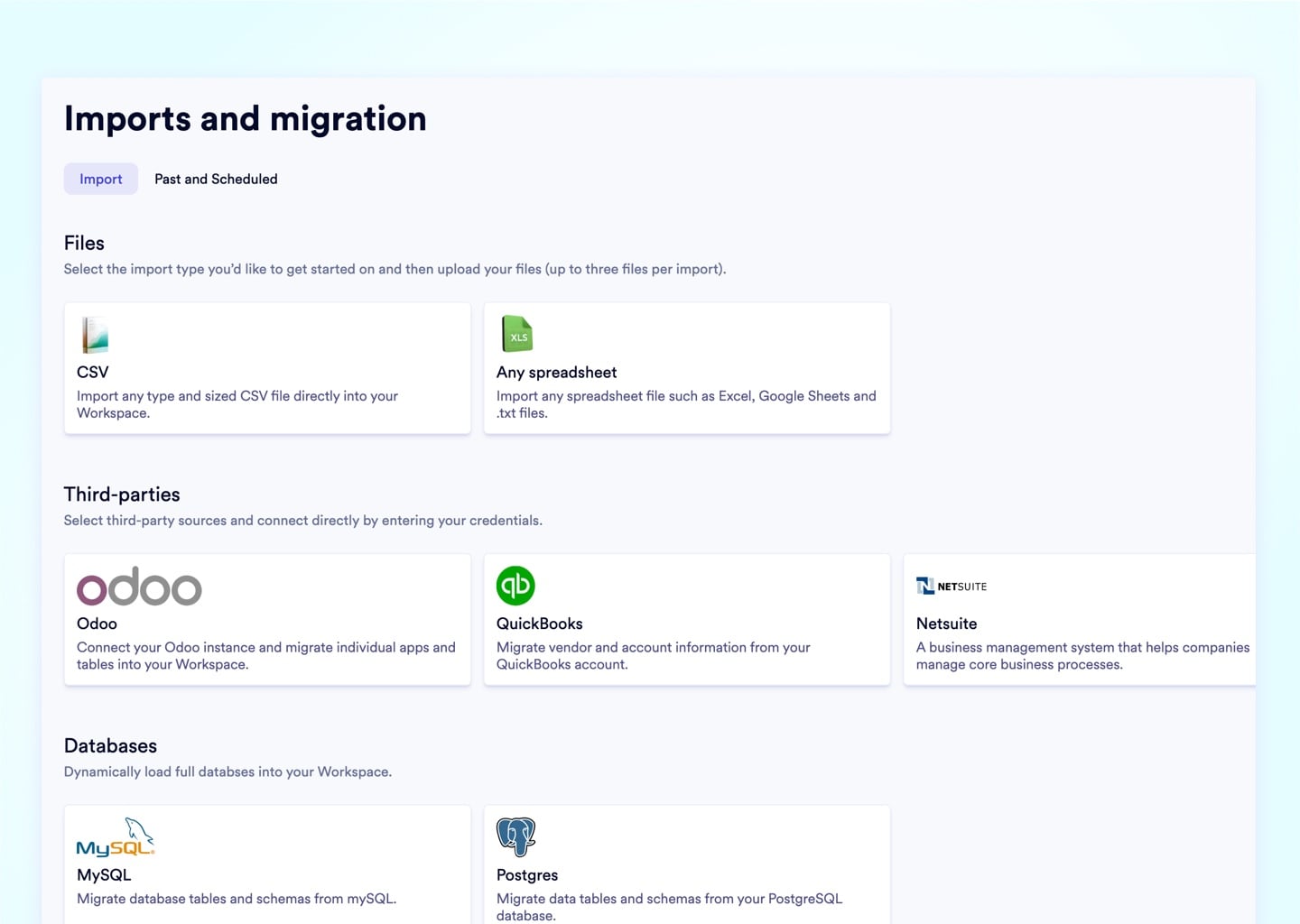Start a QuickBooks migration
The height and width of the screenshot is (924, 1300).
tap(686, 620)
